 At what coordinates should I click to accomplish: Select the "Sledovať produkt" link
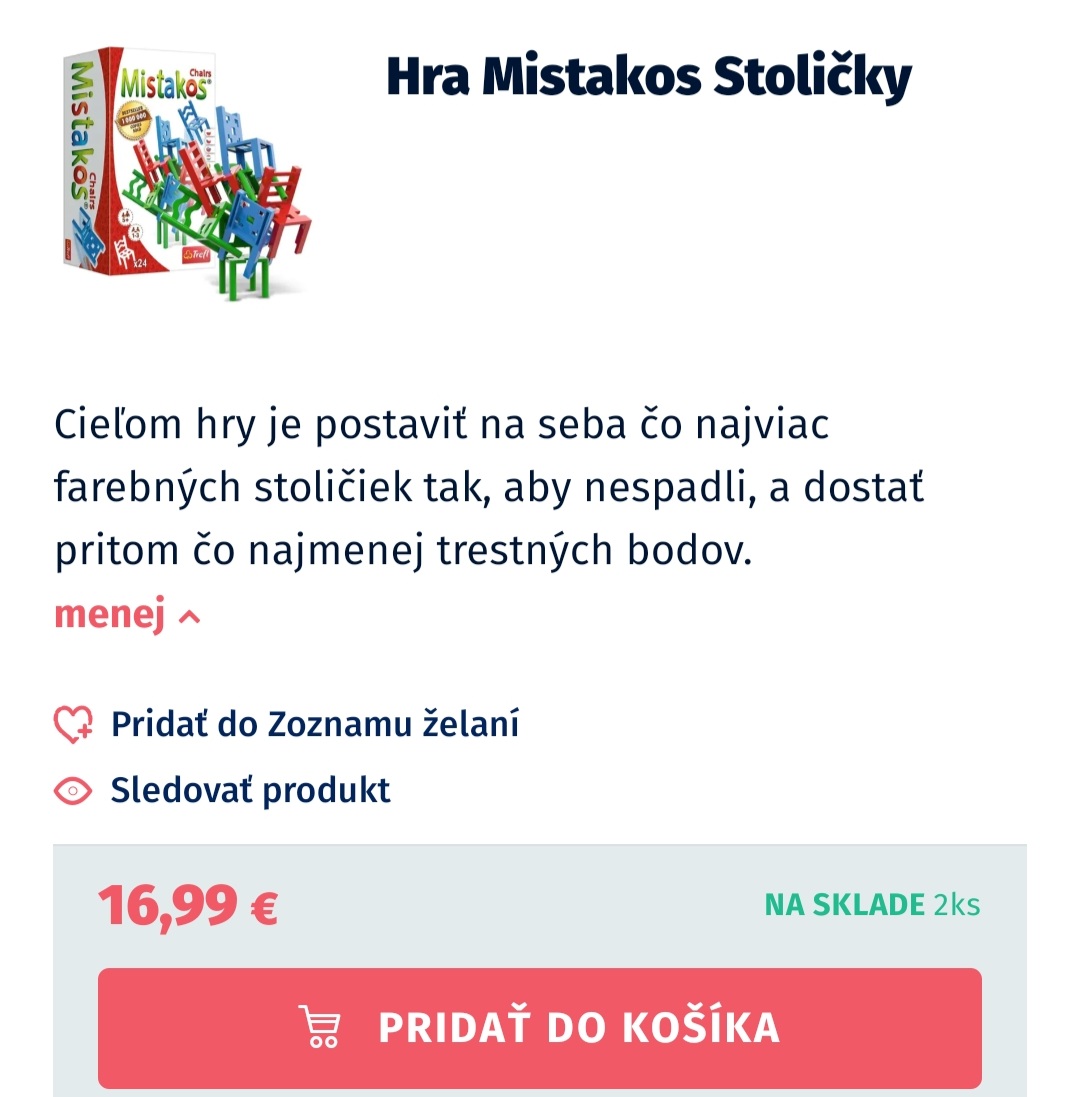[250, 790]
